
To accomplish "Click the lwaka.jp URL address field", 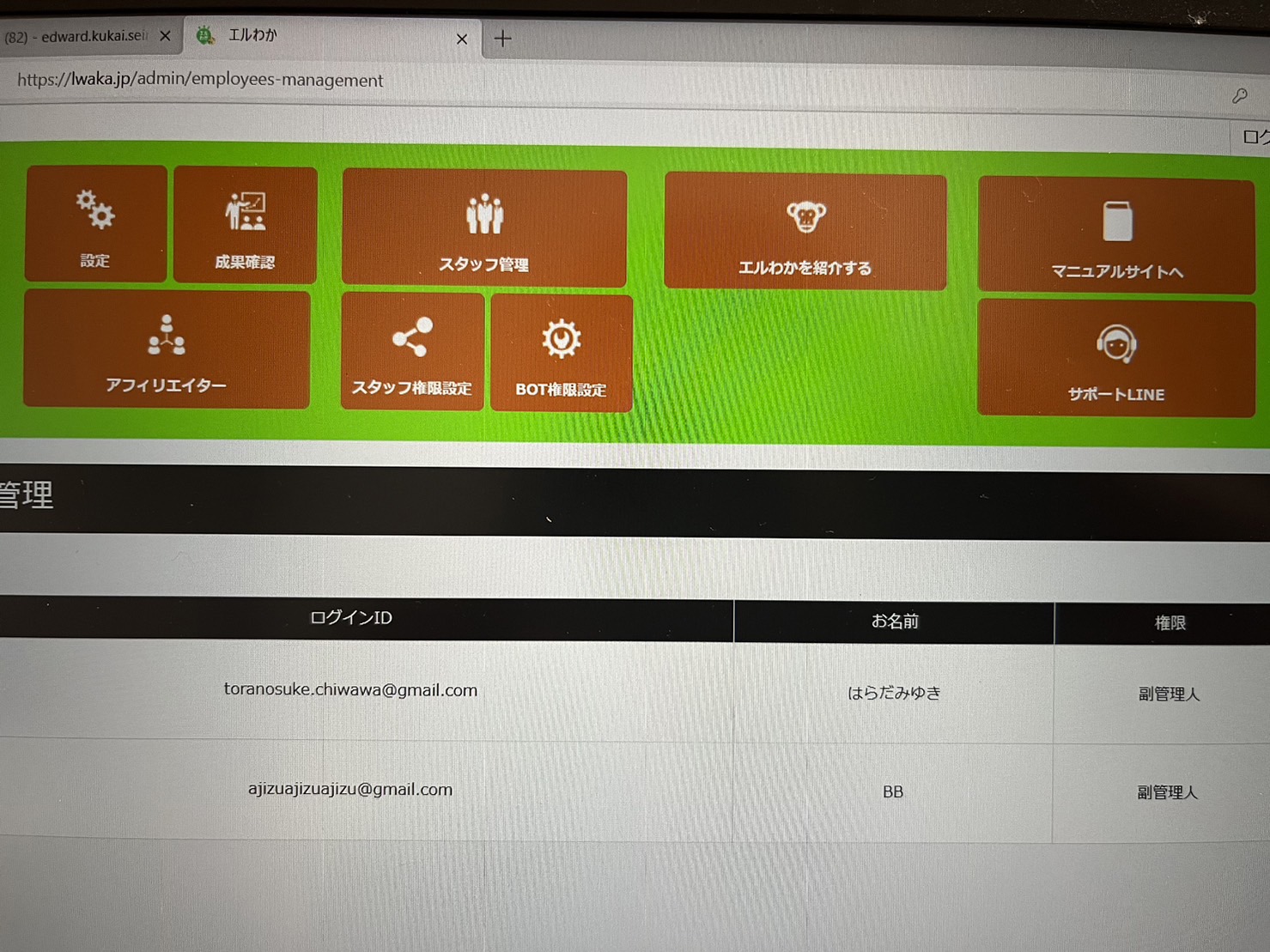I will (200, 80).
